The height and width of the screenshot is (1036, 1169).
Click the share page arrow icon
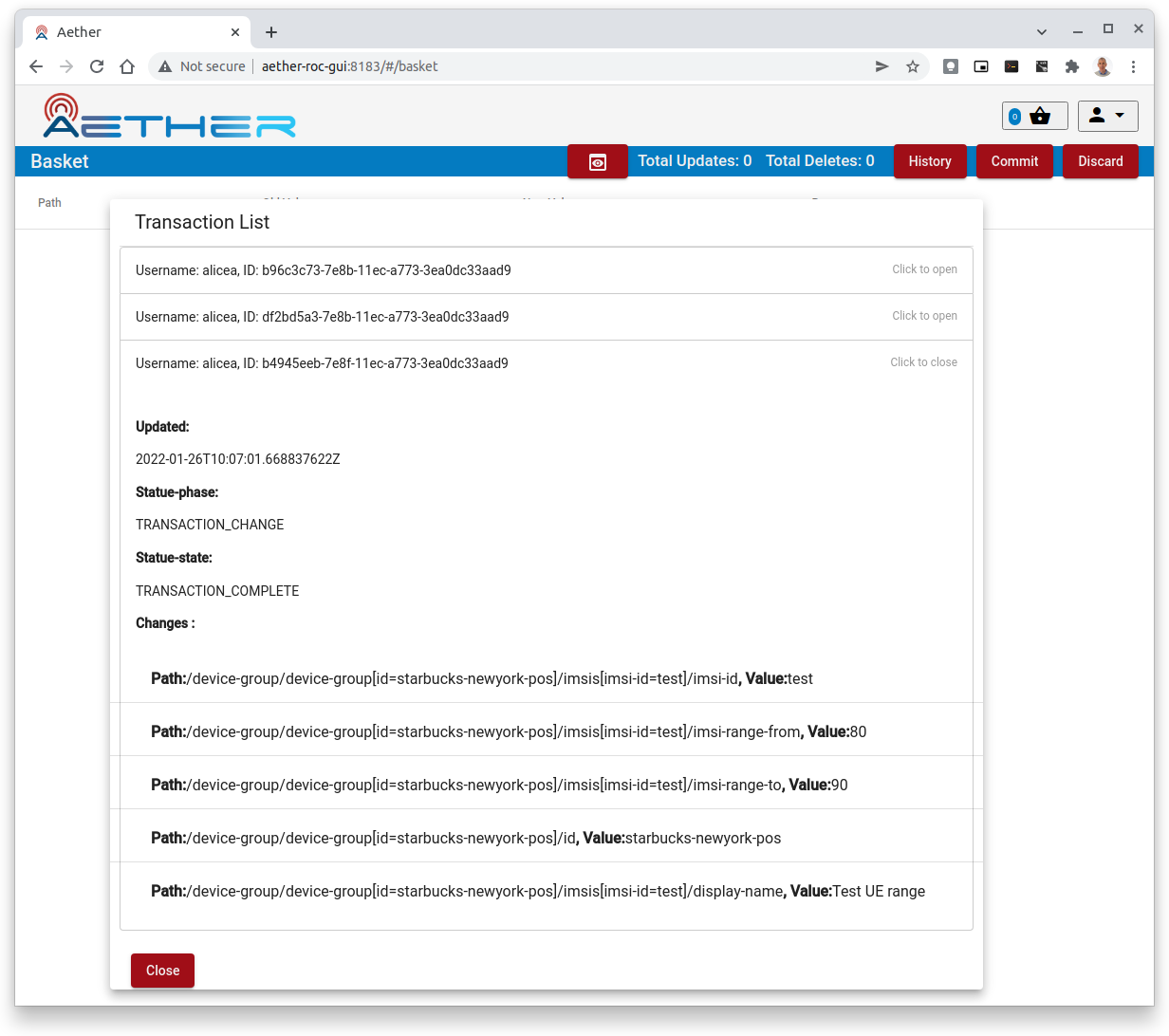click(x=882, y=66)
